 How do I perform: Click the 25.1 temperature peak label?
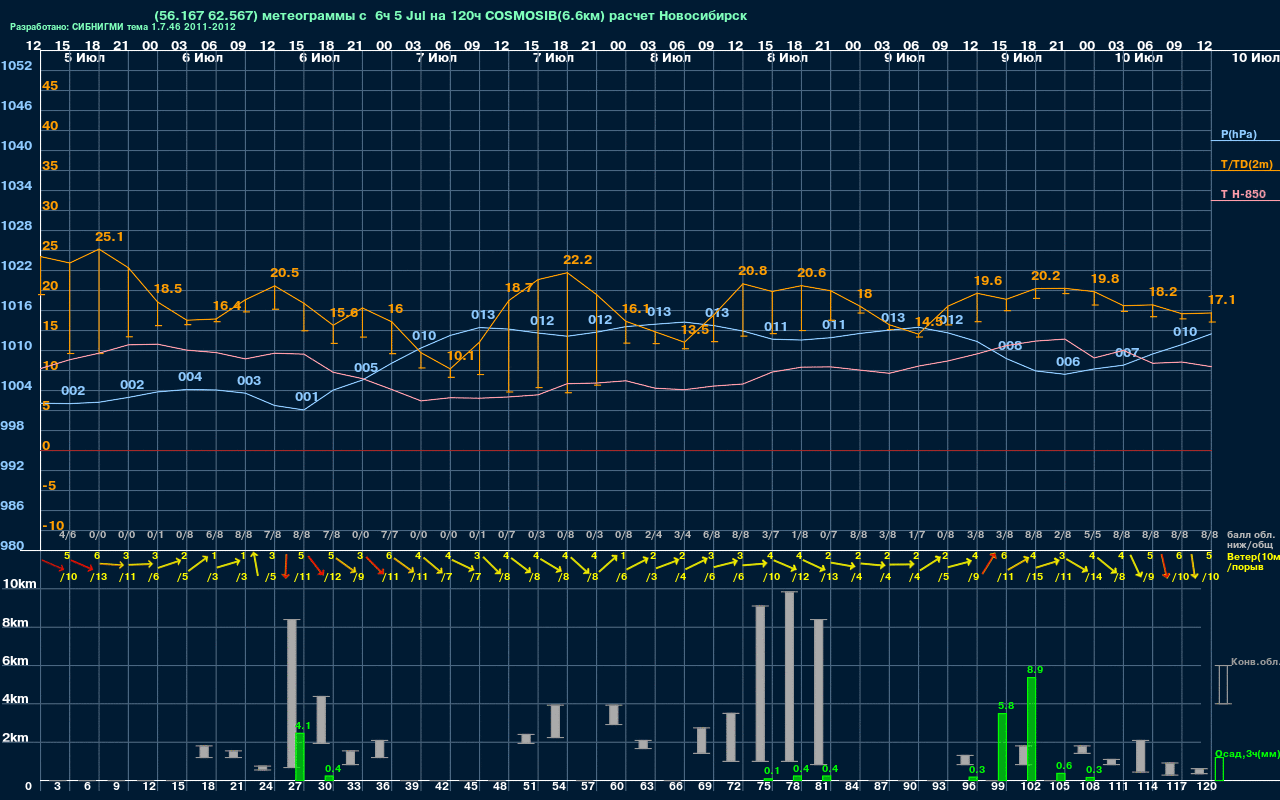[109, 237]
